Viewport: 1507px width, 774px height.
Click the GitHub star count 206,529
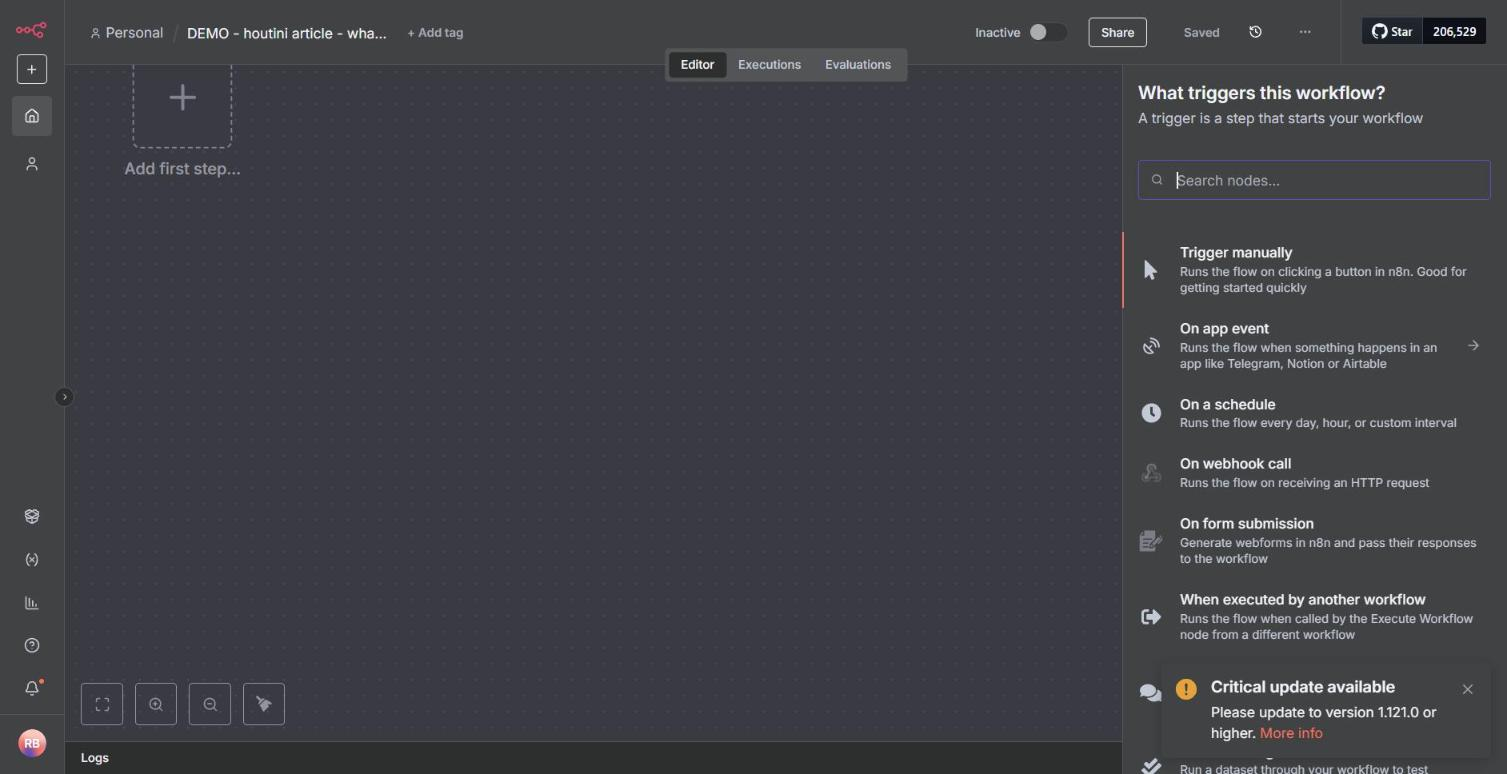coord(1454,32)
